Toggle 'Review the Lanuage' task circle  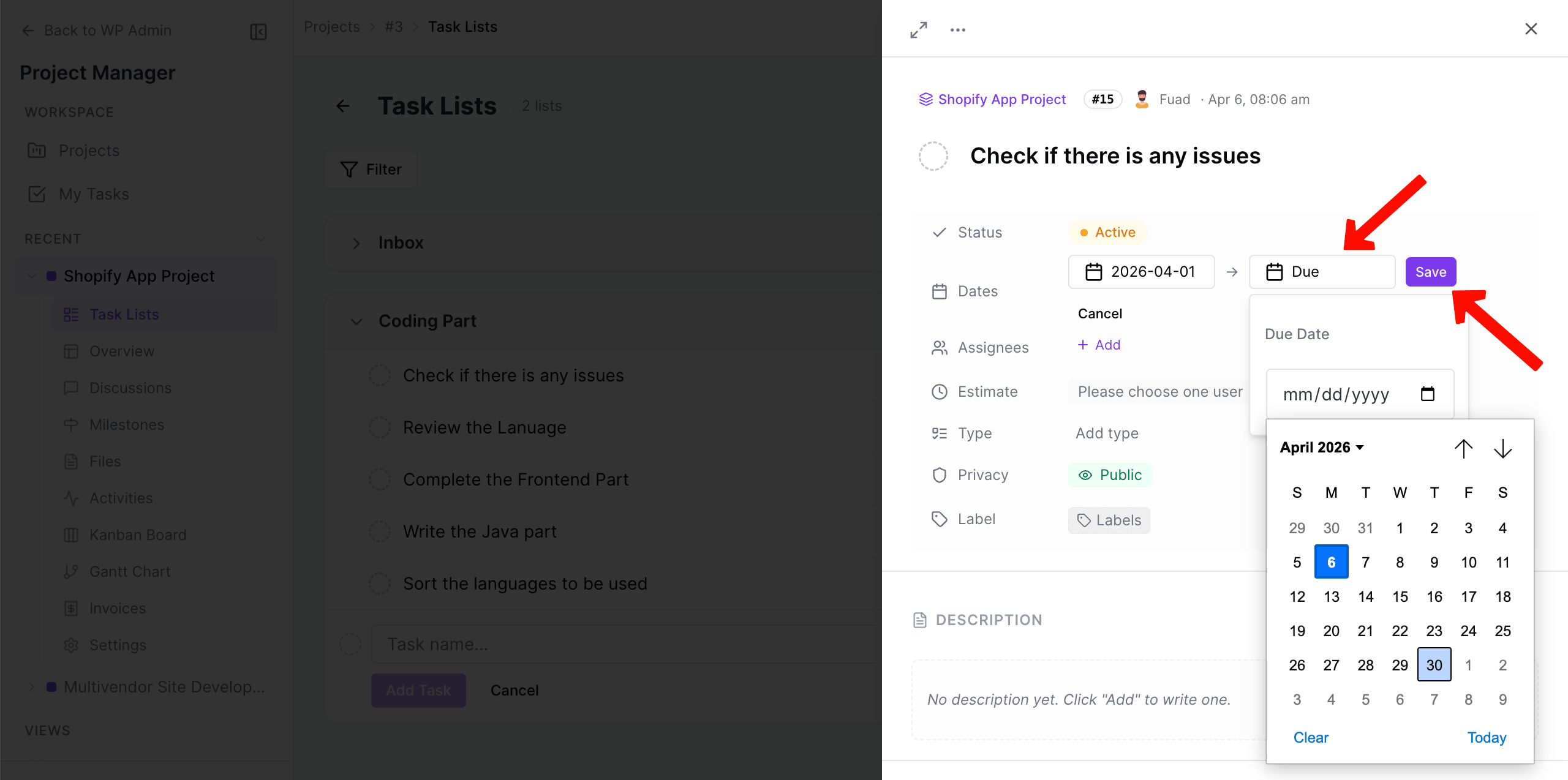(380, 427)
